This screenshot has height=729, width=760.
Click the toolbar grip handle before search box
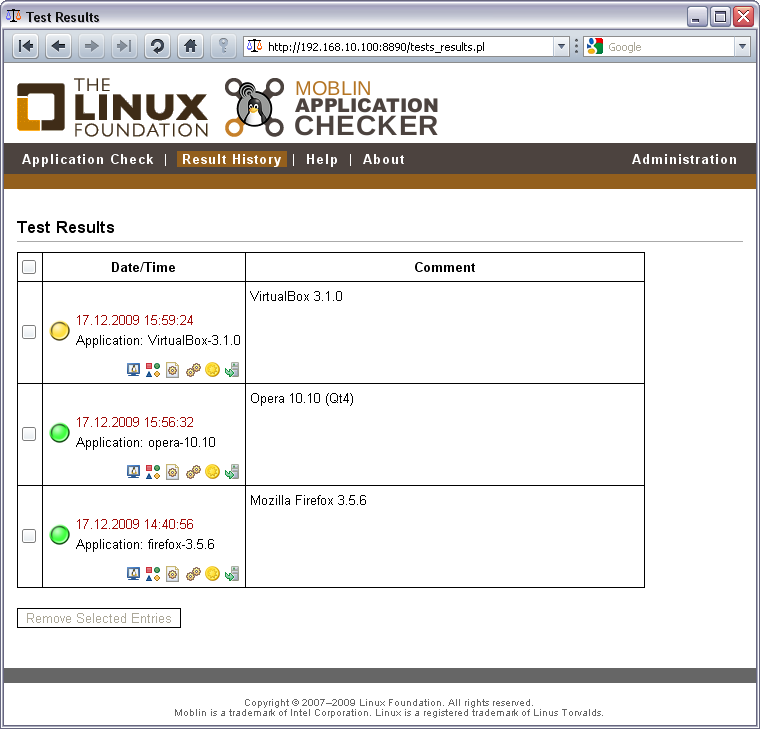click(x=576, y=47)
